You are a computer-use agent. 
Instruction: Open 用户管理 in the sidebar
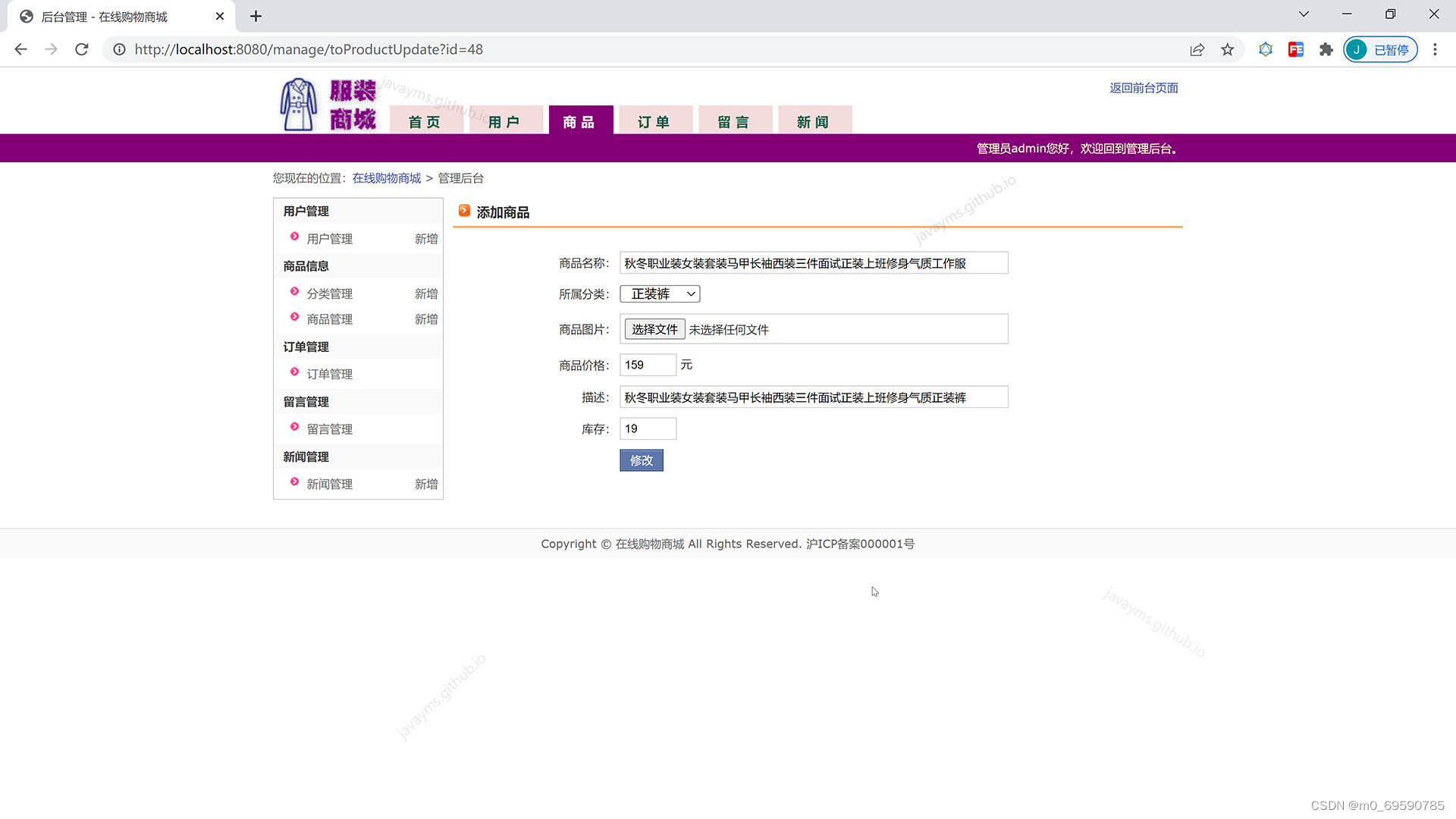click(x=330, y=239)
